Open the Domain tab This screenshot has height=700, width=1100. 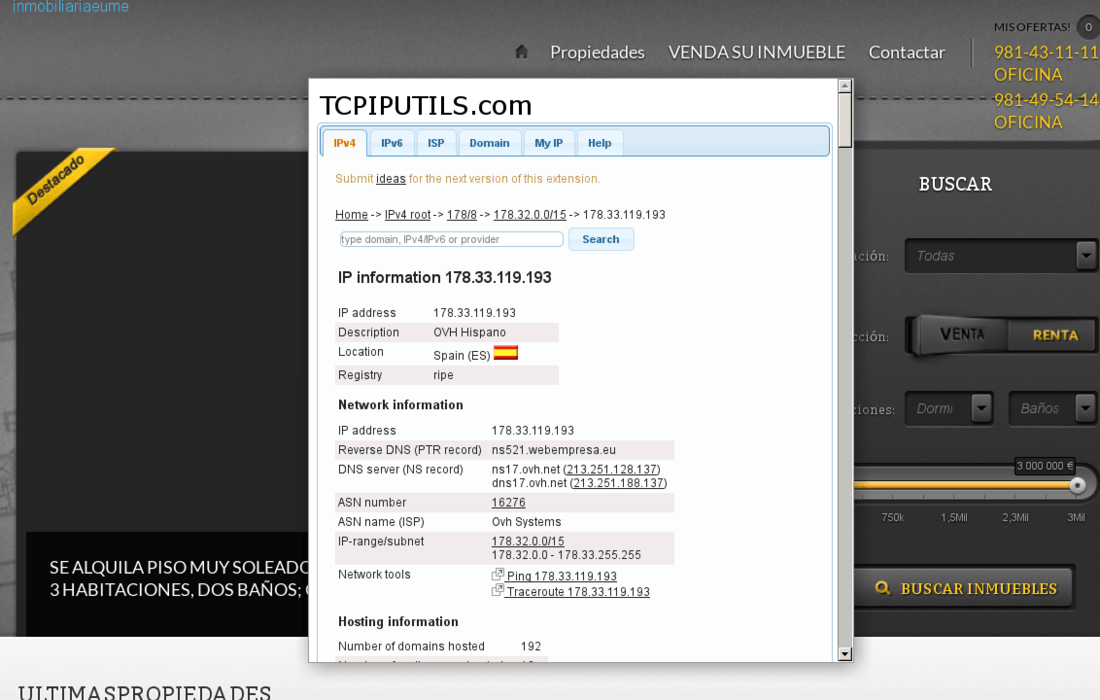click(x=490, y=143)
